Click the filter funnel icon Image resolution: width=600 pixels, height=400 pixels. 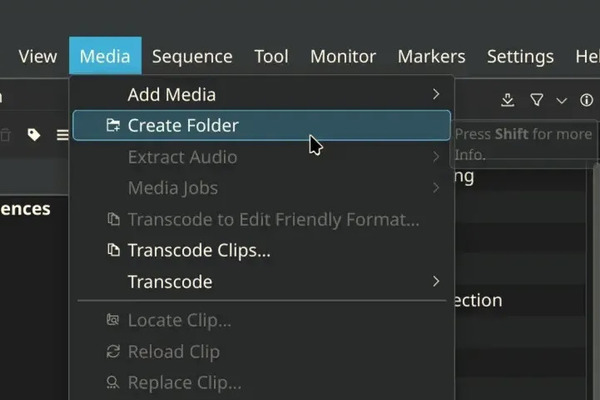pos(537,100)
